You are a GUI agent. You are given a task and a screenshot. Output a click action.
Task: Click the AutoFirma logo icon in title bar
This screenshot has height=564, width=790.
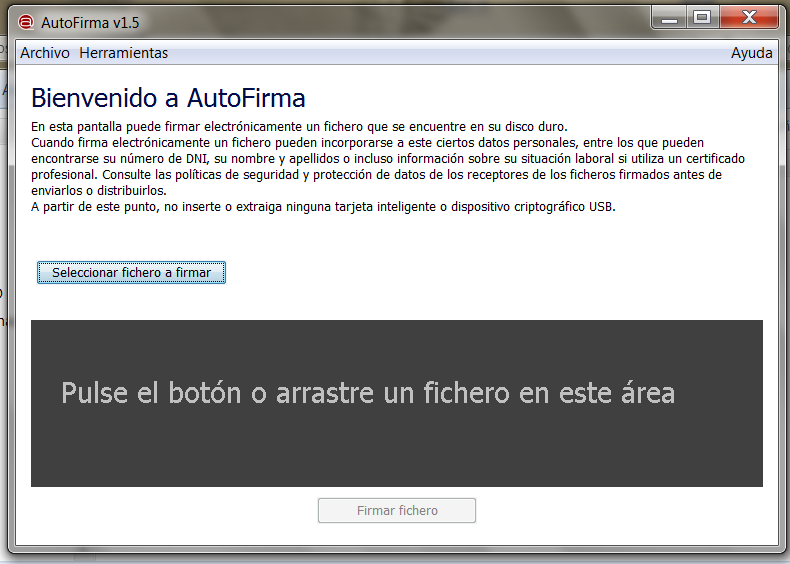(x=26, y=22)
